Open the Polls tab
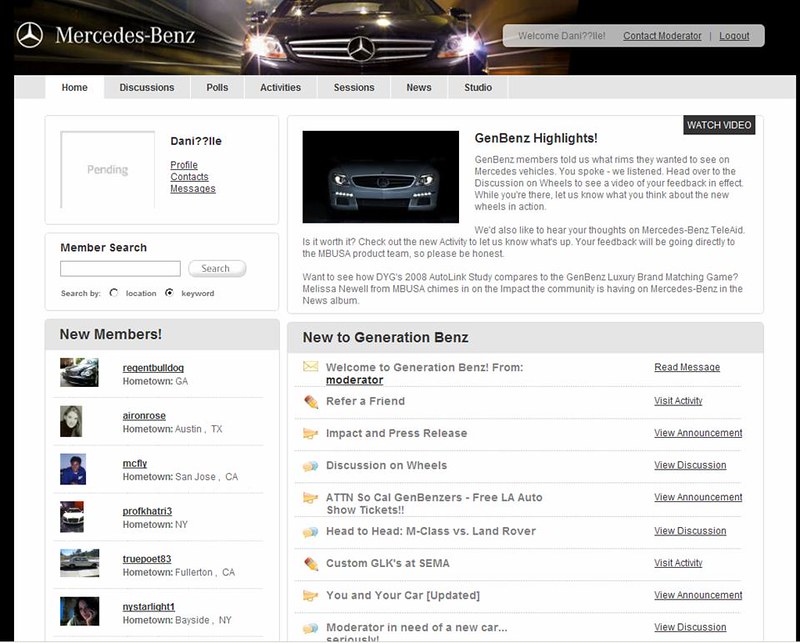This screenshot has width=800, height=643. (x=216, y=87)
